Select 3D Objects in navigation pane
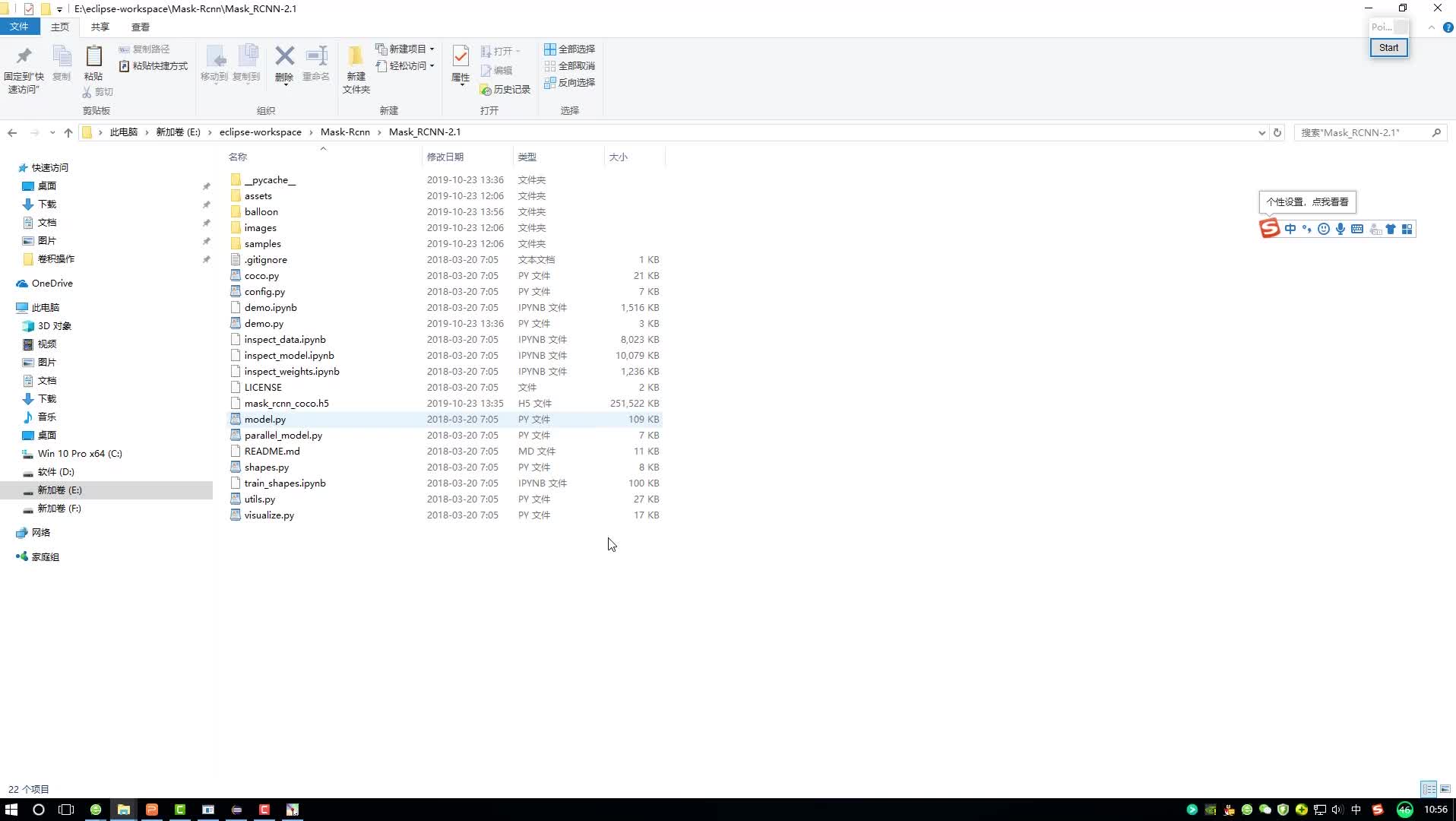 point(55,326)
